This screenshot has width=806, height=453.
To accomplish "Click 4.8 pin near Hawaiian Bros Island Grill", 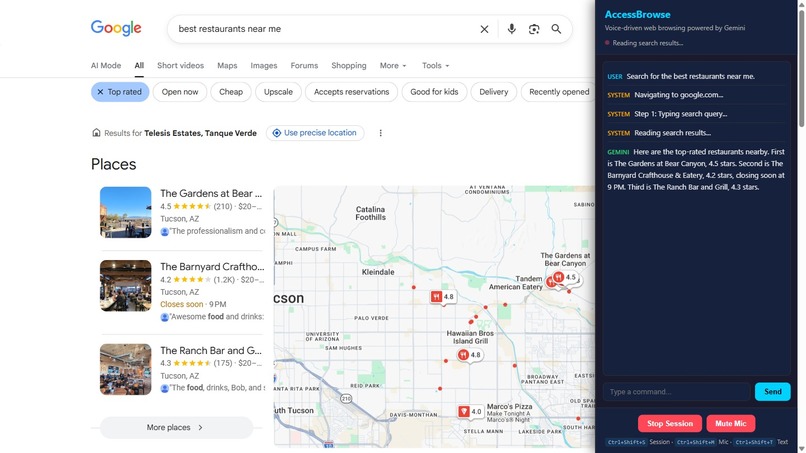I will coord(469,355).
